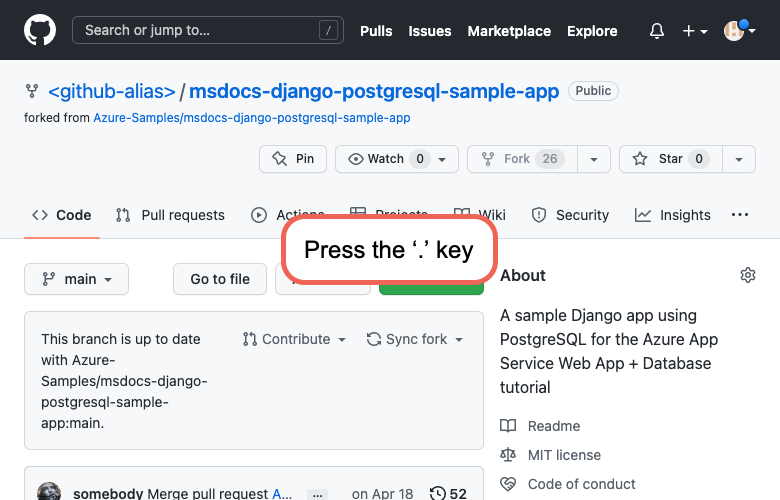Open the notifications bell
This screenshot has height=500, width=780.
coord(657,31)
